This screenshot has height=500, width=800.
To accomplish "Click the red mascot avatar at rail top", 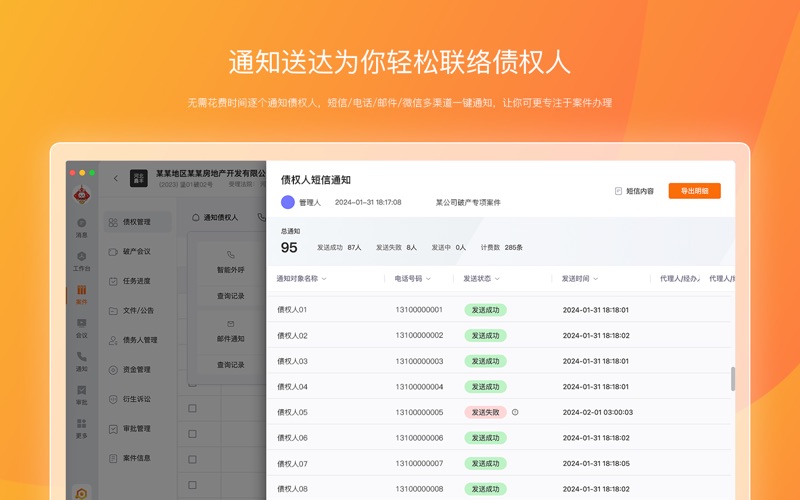I will (82, 194).
